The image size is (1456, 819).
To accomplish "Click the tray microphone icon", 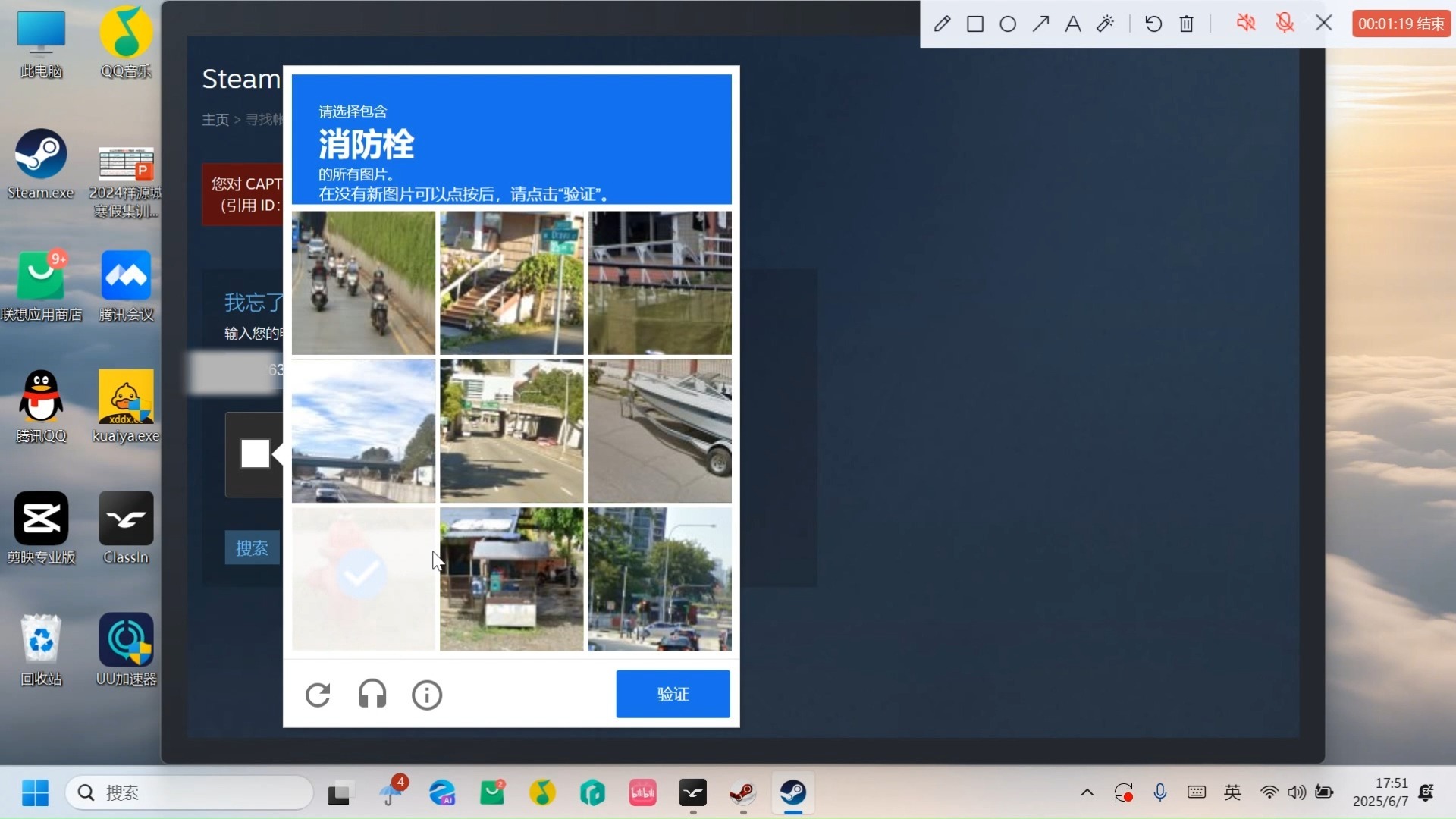I will tap(1160, 793).
